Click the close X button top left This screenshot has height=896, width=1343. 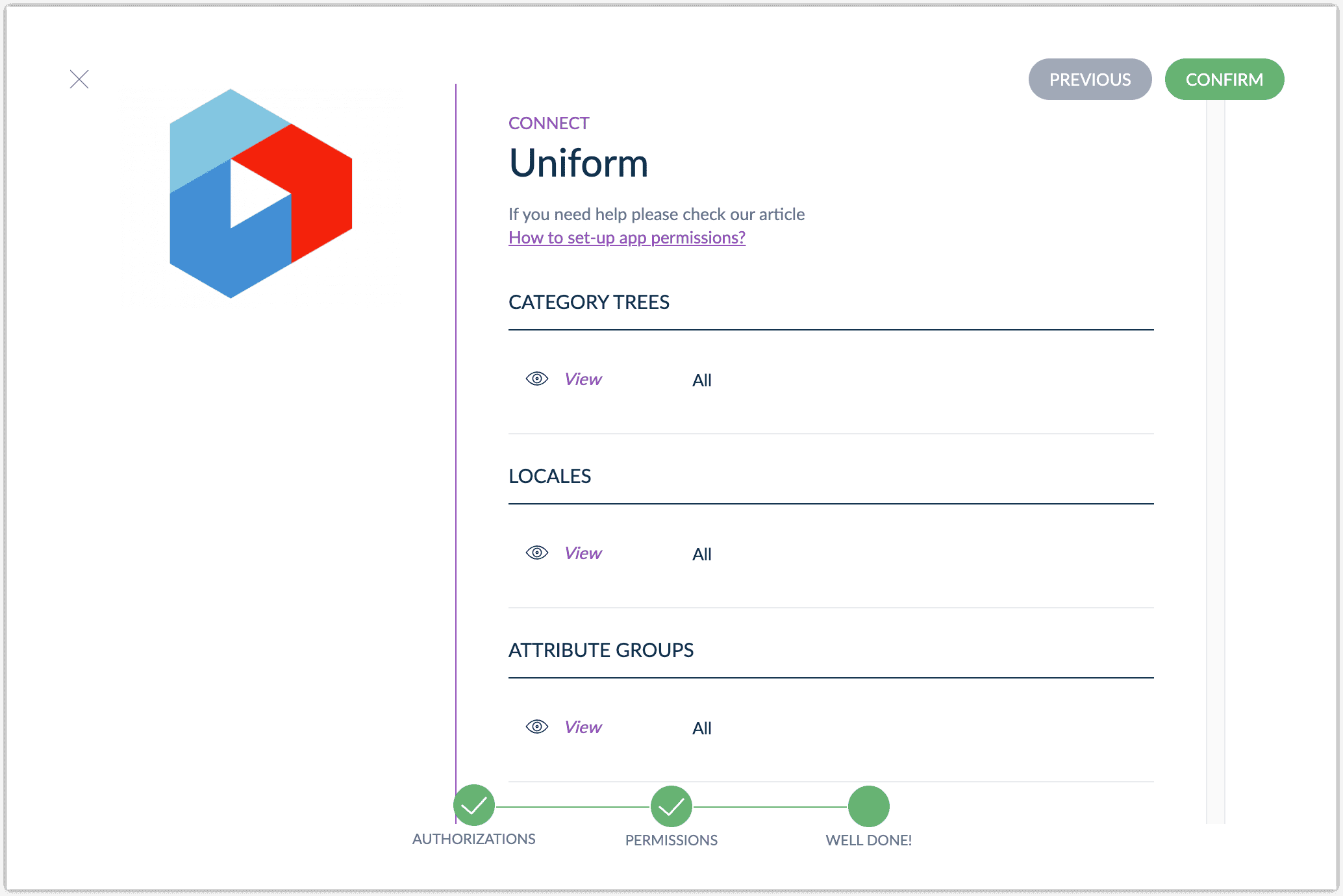point(78,79)
